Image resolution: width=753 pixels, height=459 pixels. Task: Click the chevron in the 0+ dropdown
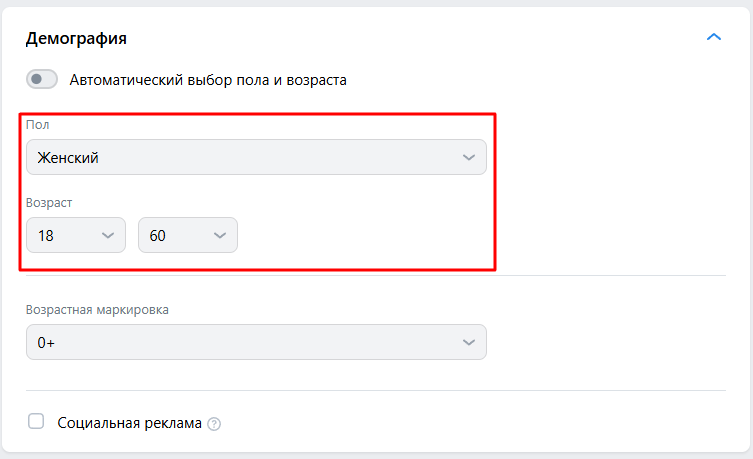[469, 342]
